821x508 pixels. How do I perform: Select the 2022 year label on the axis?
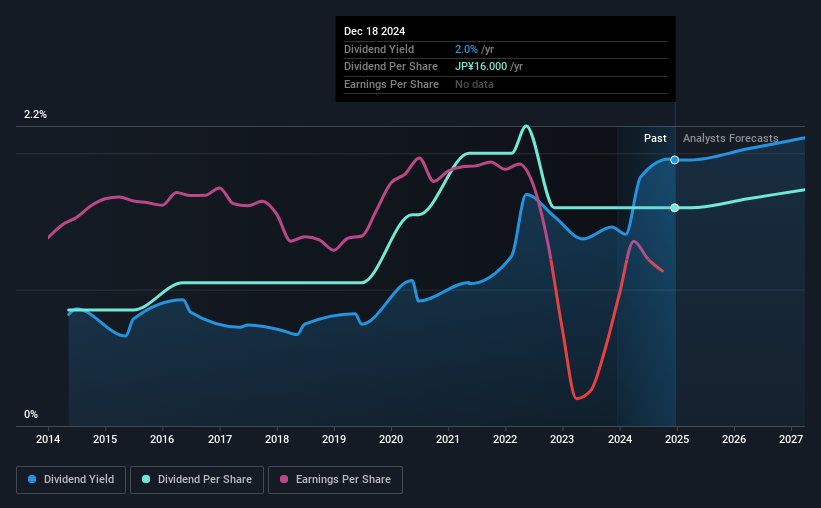(505, 439)
